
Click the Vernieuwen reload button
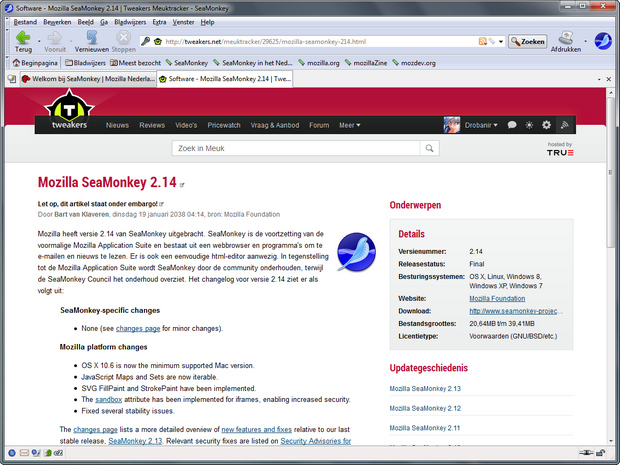92,42
